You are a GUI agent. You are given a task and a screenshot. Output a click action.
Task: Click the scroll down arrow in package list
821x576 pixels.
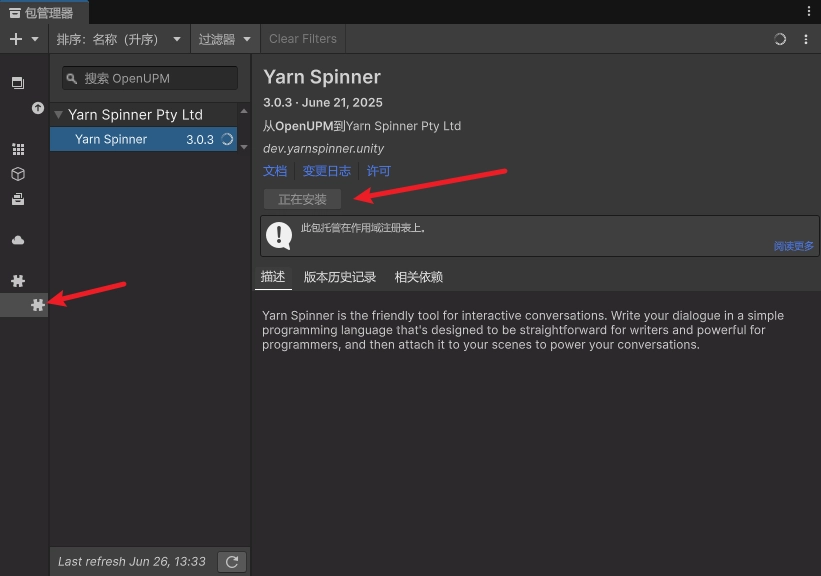click(x=244, y=147)
